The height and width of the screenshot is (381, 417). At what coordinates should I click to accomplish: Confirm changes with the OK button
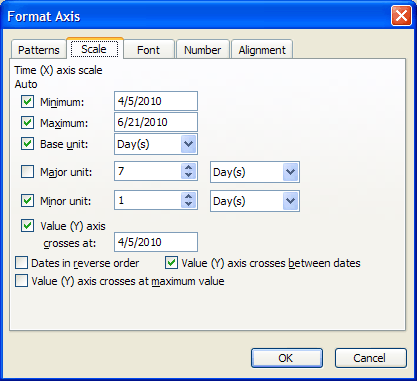click(x=287, y=358)
